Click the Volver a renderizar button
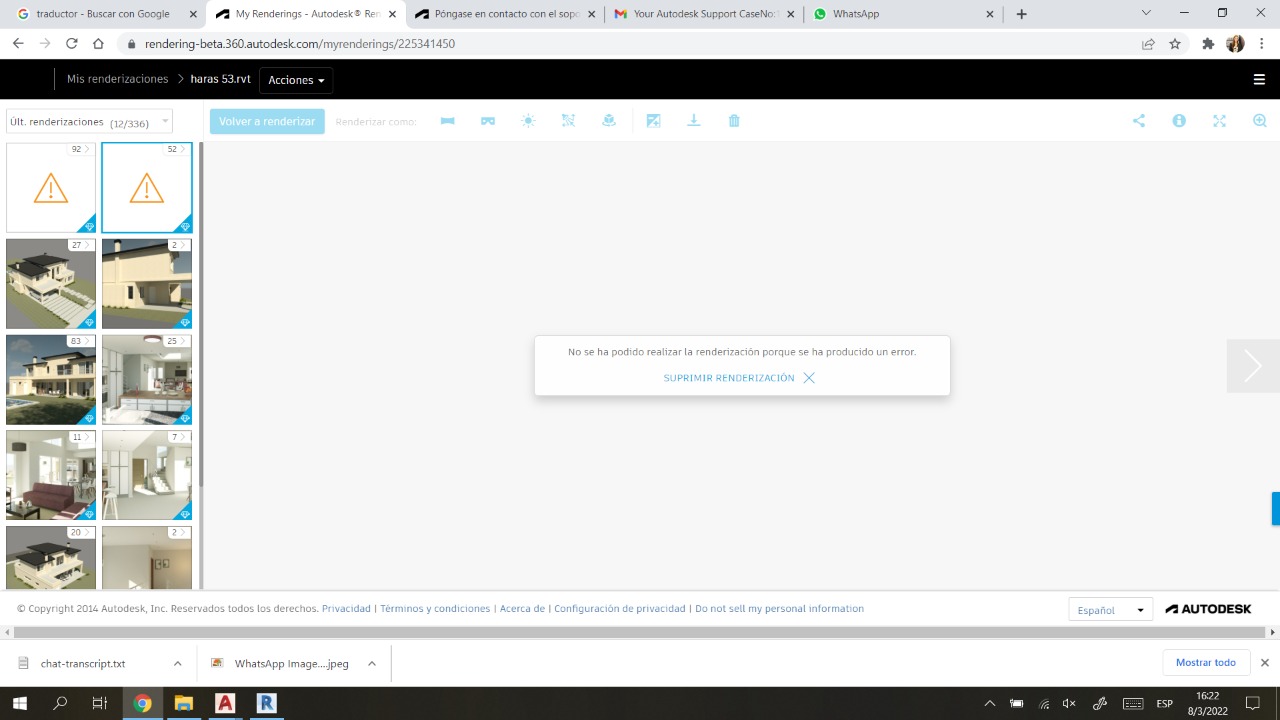The width and height of the screenshot is (1280, 720). point(267,122)
